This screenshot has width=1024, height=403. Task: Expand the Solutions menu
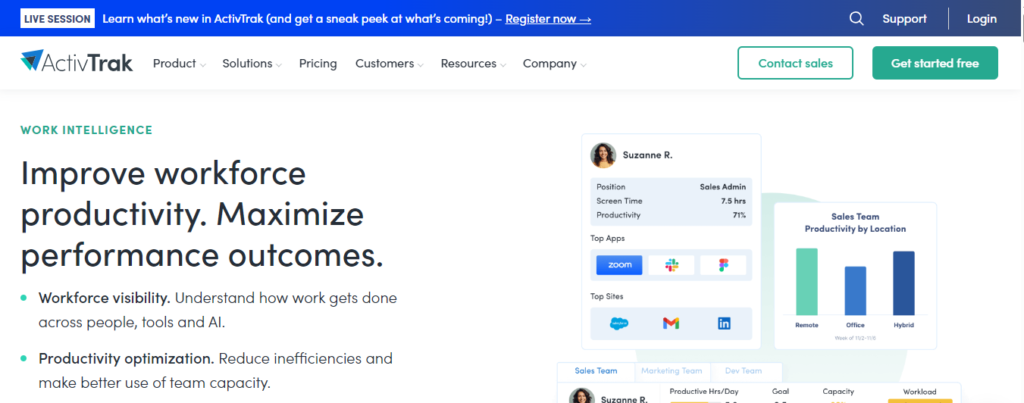252,63
